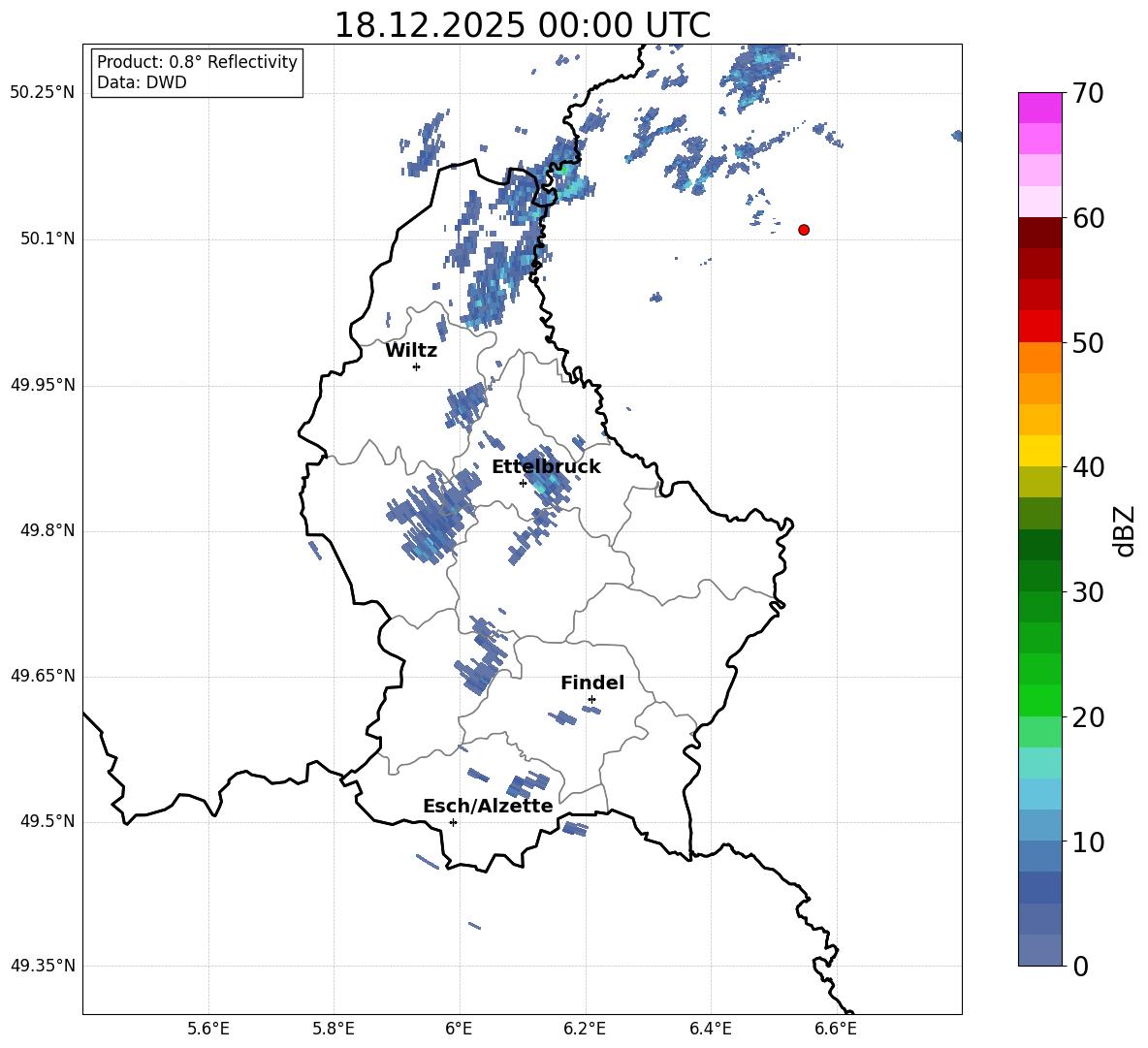Click the dBZ colorbar label
The width and height of the screenshot is (1148, 1048).
pos(1124,530)
